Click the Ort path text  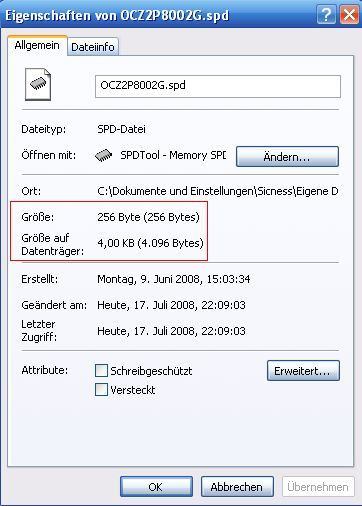pos(218,191)
